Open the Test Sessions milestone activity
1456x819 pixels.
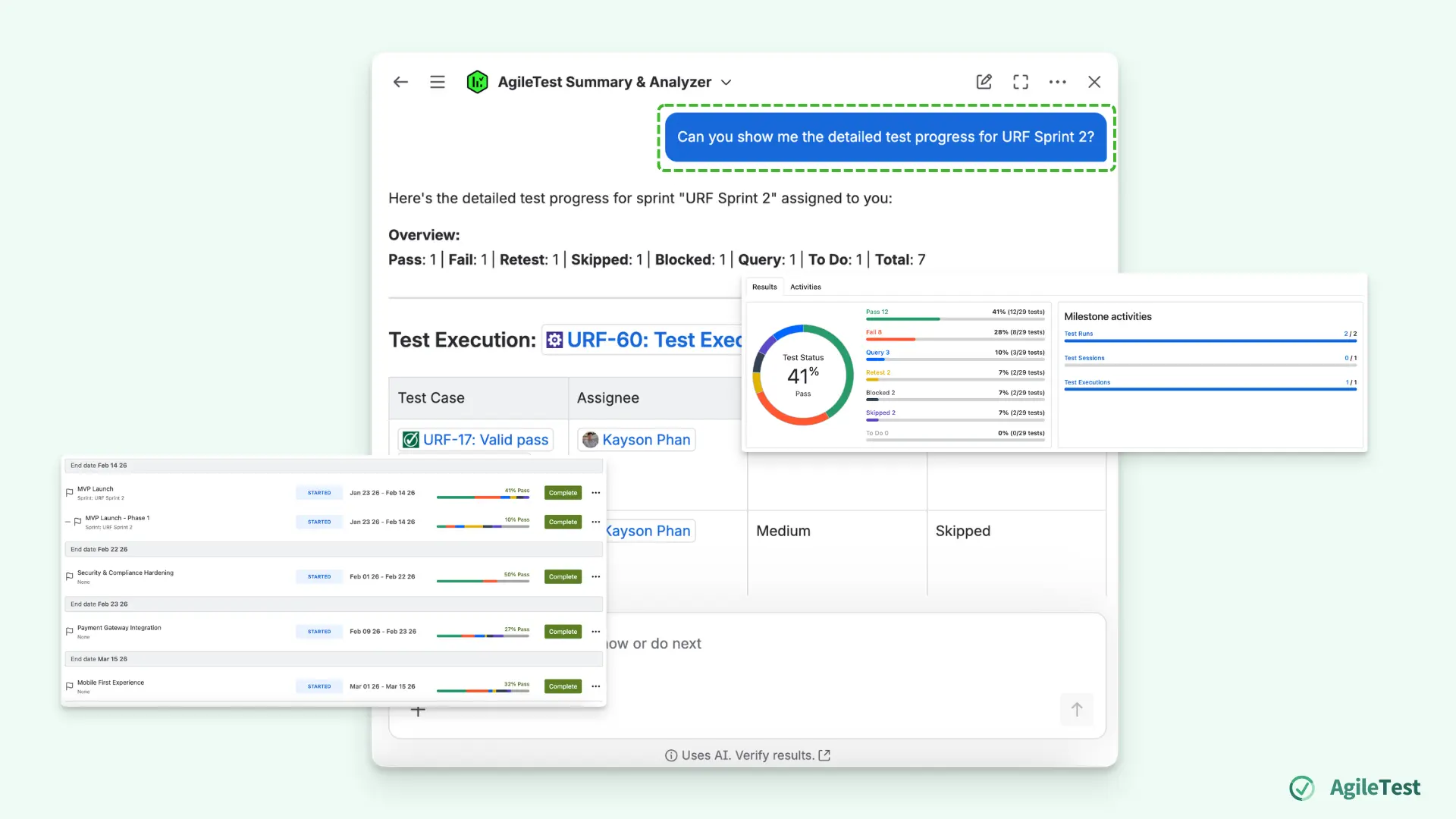coord(1084,358)
